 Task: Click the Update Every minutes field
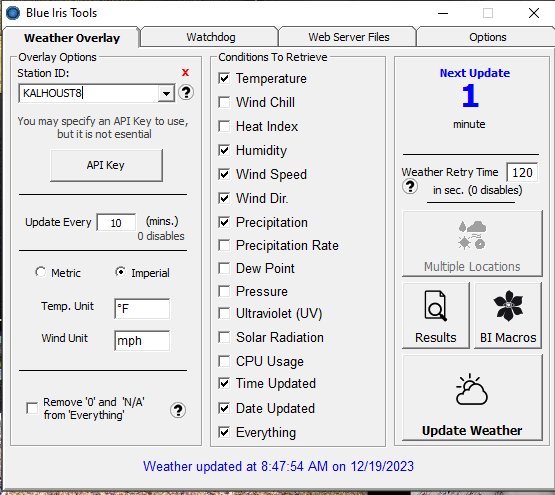tap(116, 223)
